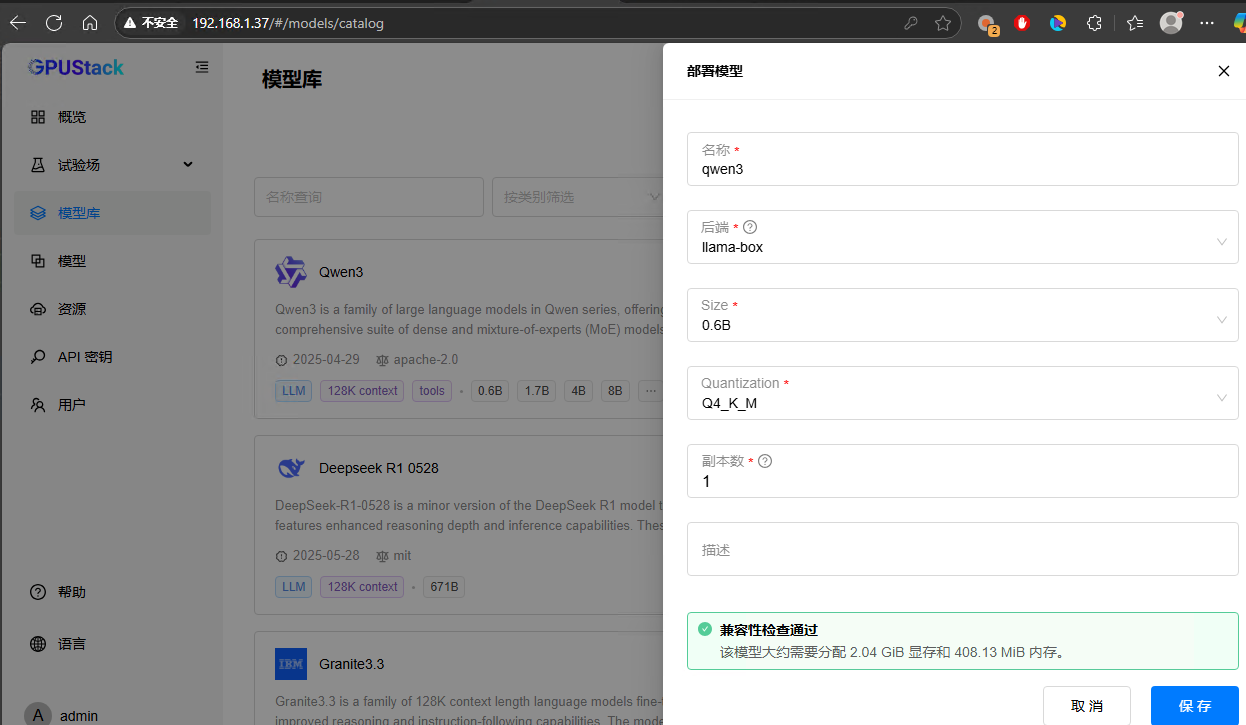
Task: Click the red hand extension icon
Action: tap(1022, 22)
